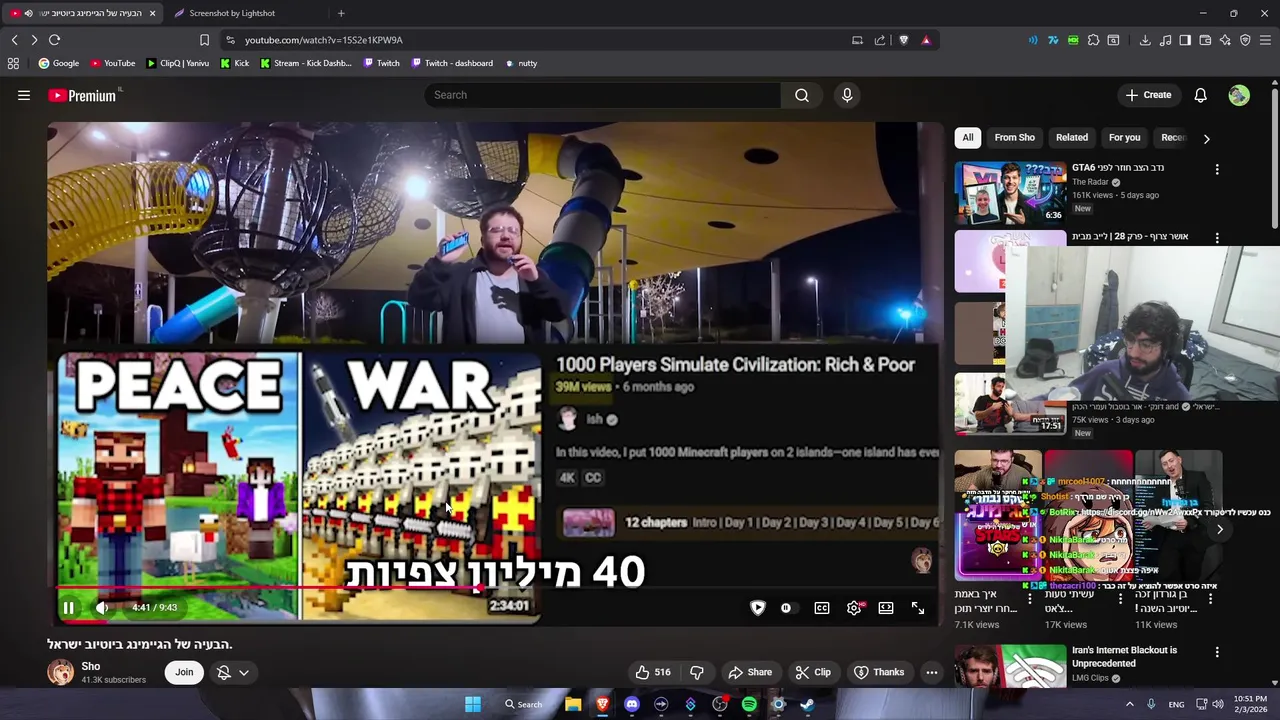
Task: Toggle closed captions in the player
Action: tap(822, 608)
